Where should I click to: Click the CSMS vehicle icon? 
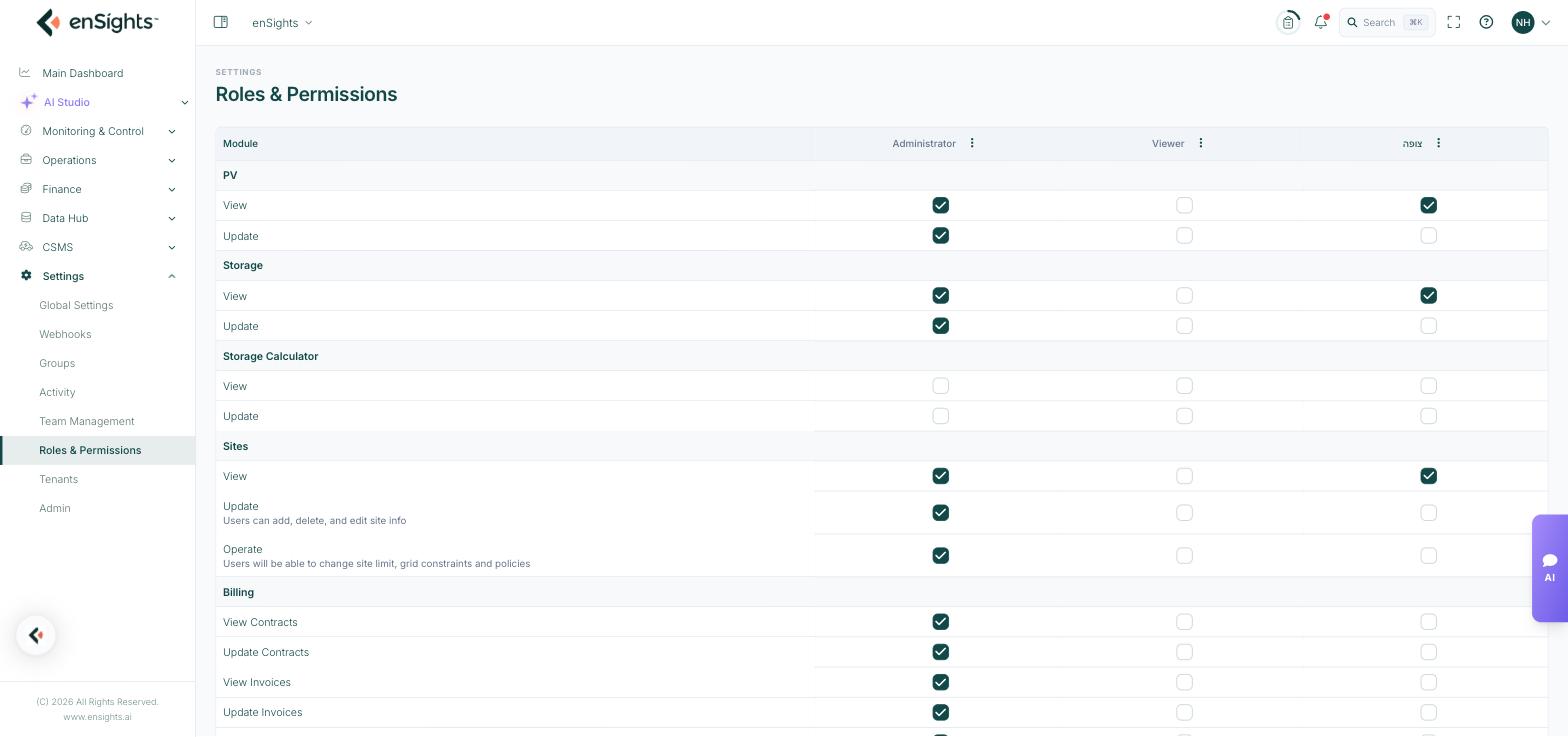tap(26, 247)
